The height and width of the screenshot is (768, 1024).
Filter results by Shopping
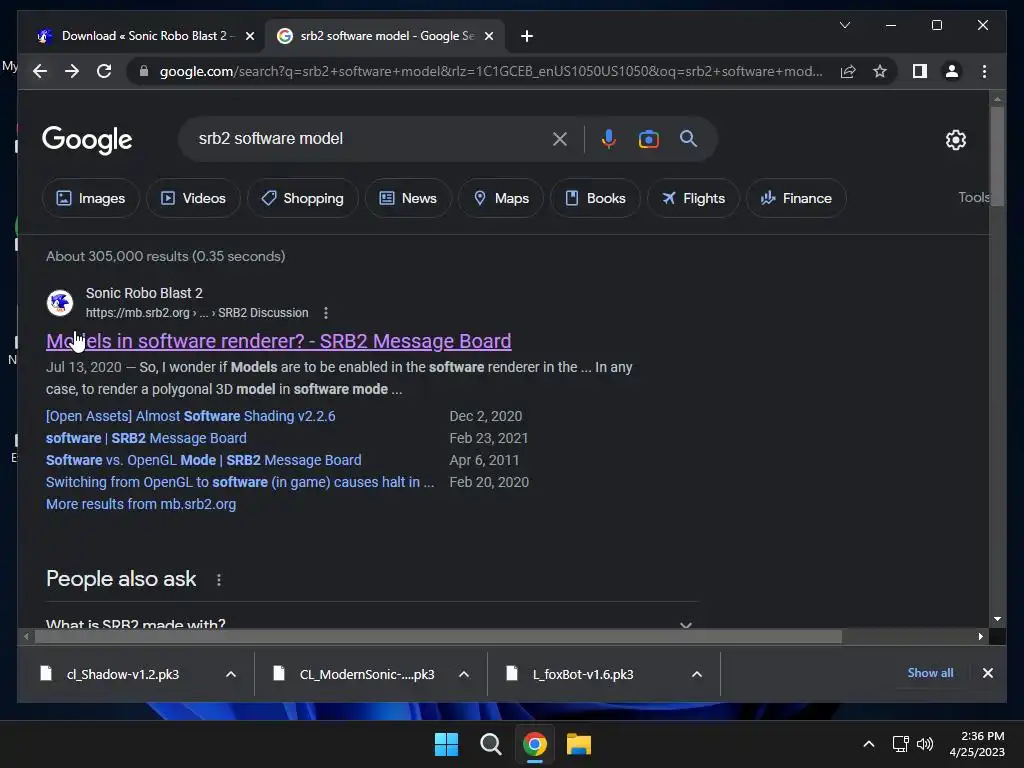(x=302, y=198)
